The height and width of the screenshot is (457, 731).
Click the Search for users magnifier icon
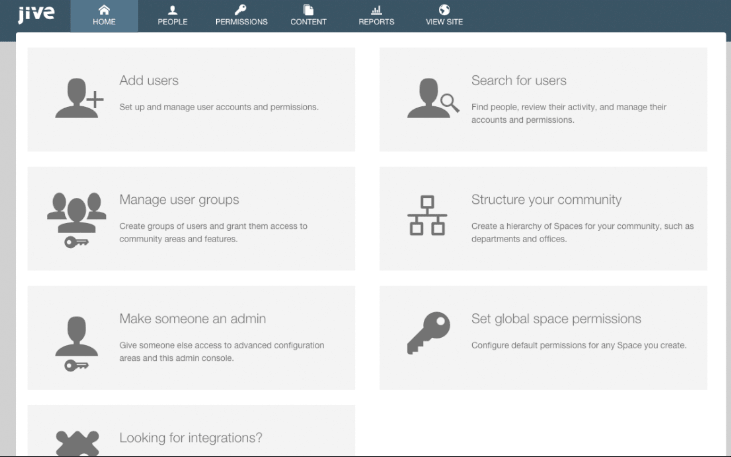433,98
